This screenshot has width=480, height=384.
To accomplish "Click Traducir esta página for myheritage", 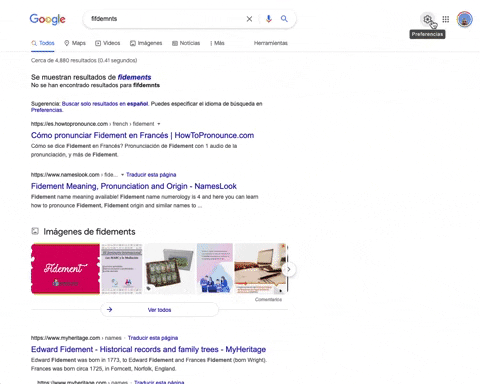I will (153, 338).
